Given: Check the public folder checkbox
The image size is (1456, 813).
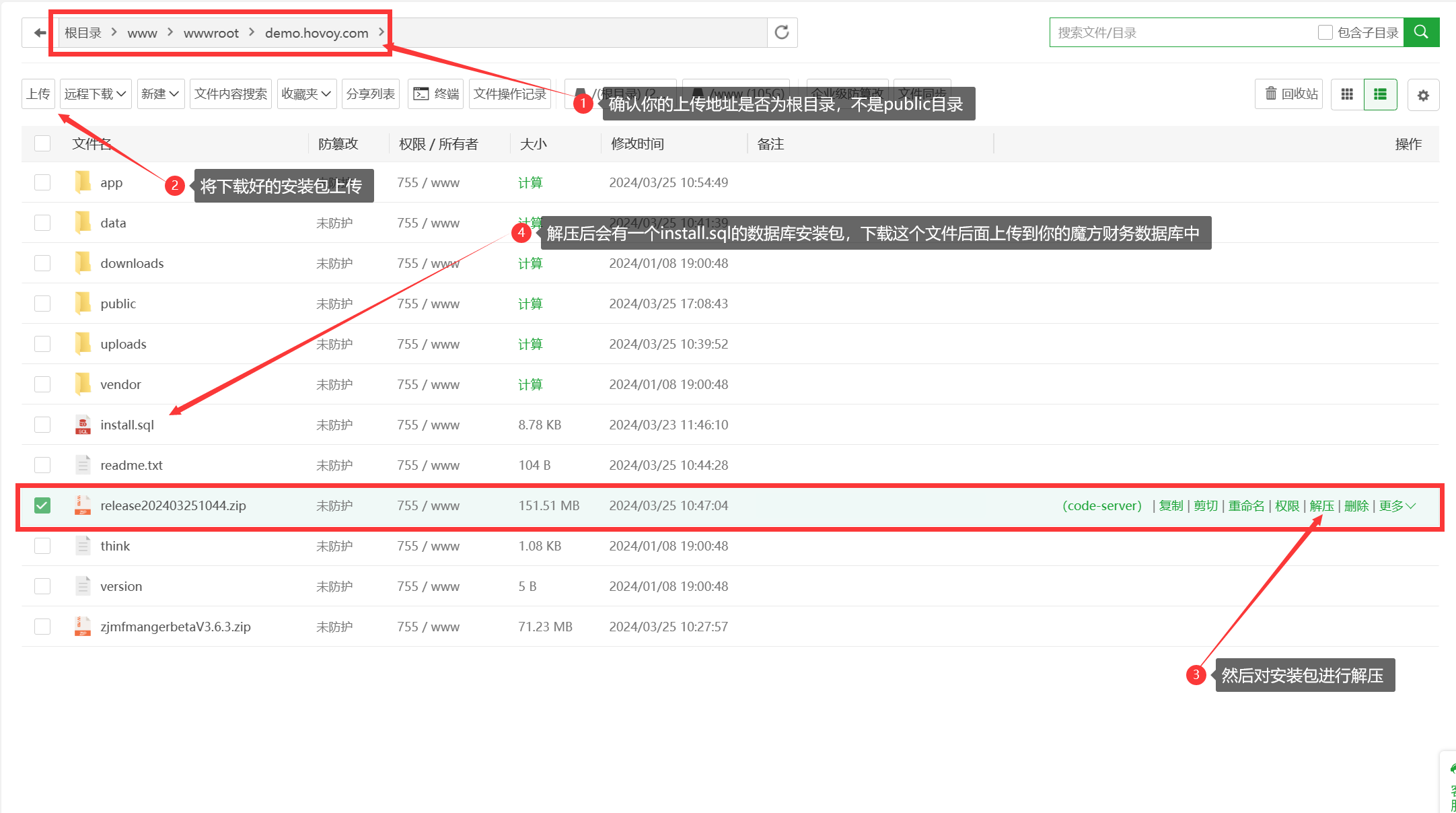Looking at the screenshot, I should point(42,304).
